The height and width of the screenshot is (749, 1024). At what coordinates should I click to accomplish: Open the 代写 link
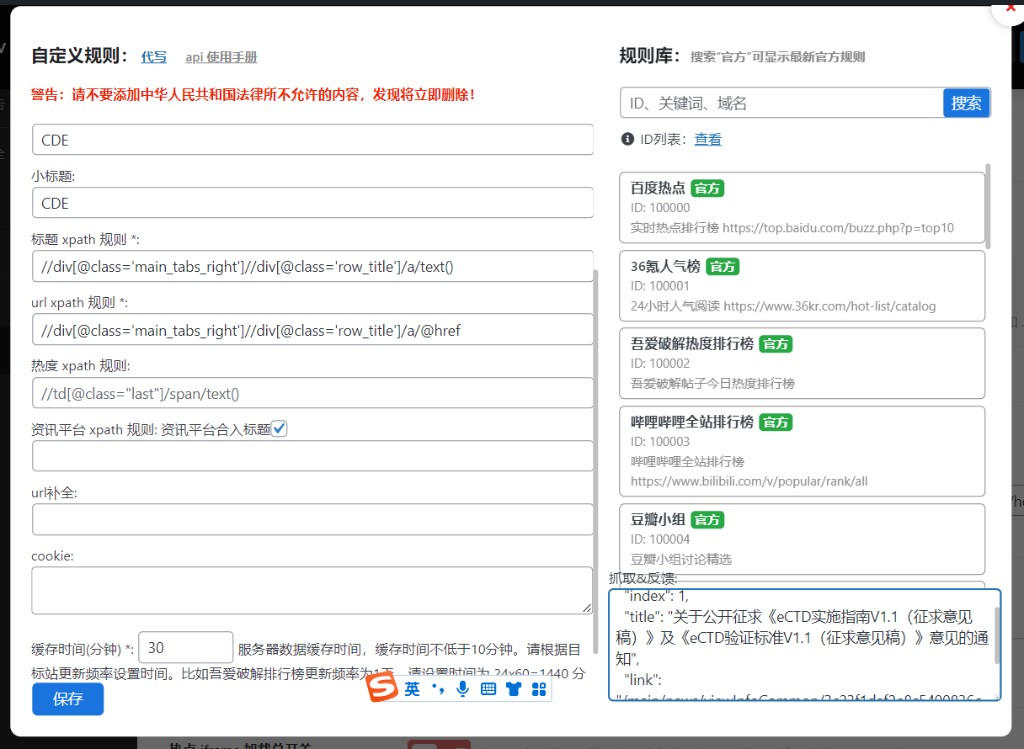(x=154, y=57)
